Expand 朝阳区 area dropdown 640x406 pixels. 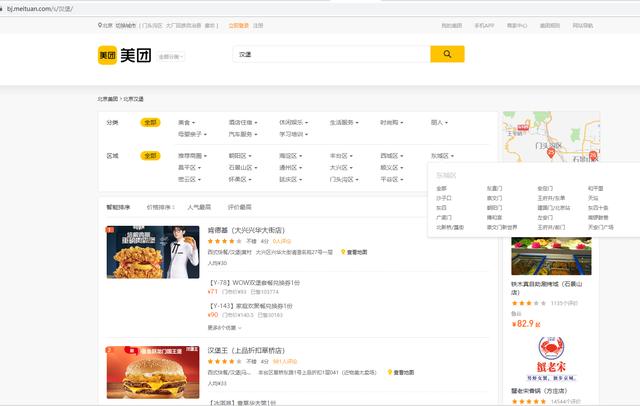click(x=240, y=156)
